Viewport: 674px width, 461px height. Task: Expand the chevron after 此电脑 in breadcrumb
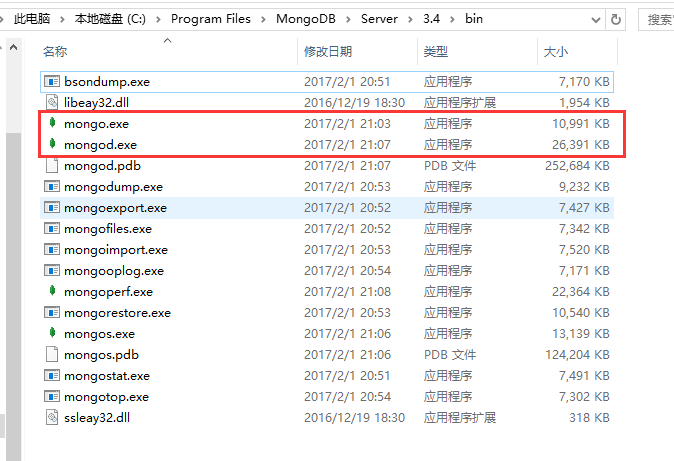click(62, 19)
